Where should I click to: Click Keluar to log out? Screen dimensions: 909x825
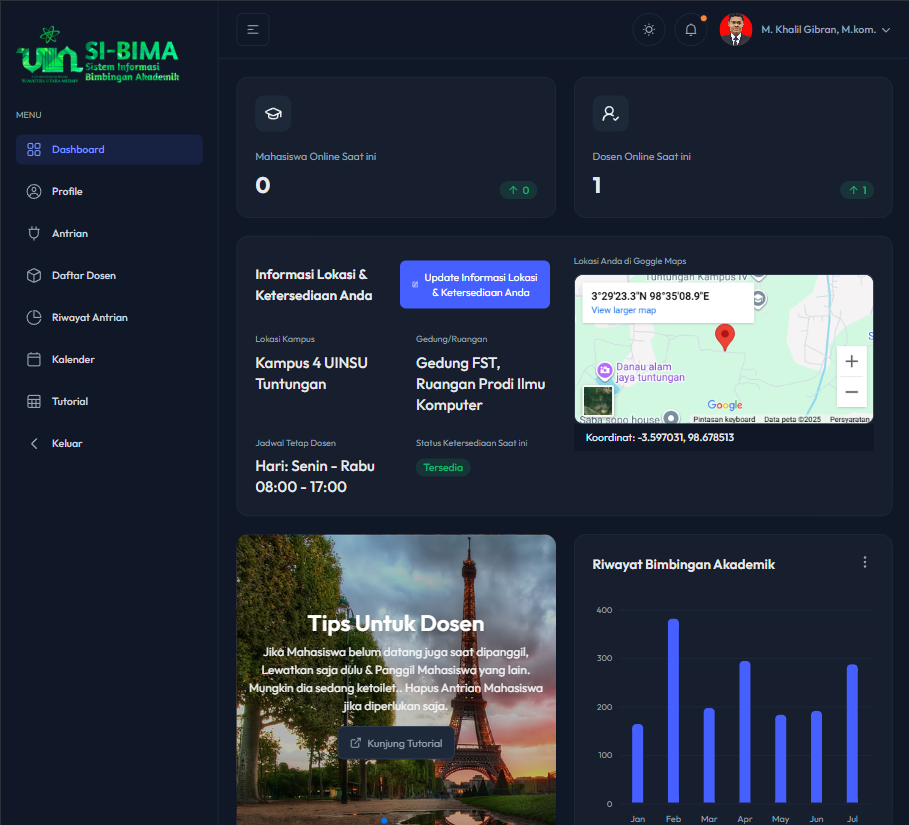click(x=110, y=444)
